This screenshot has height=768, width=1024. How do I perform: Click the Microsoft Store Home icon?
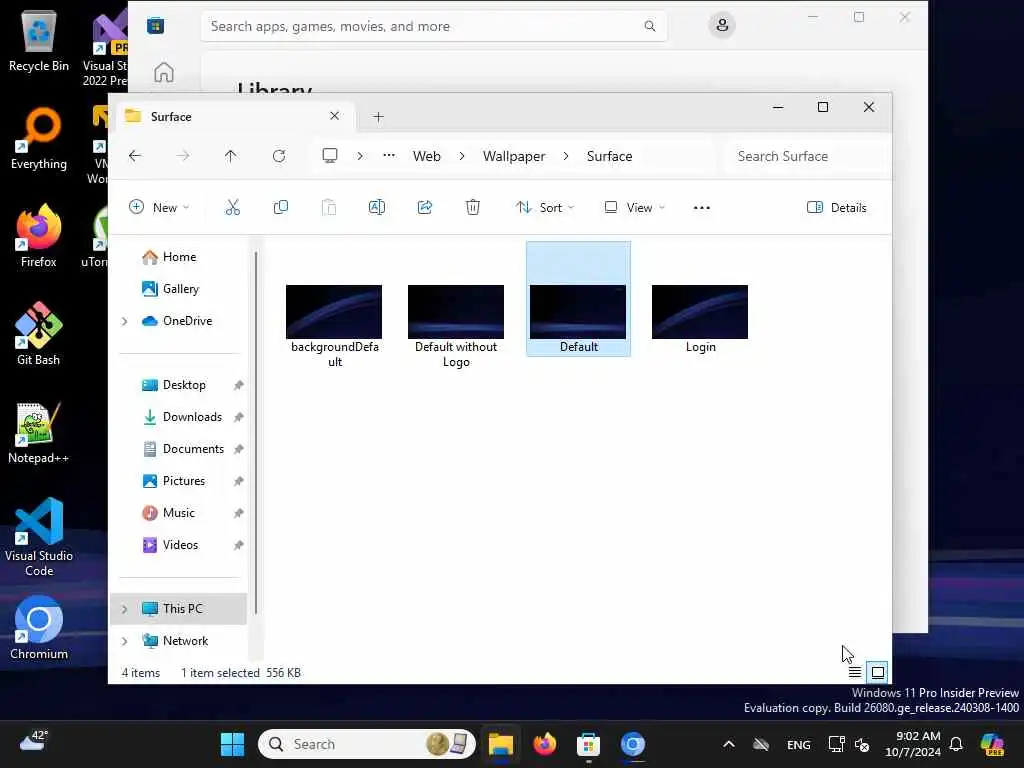[164, 72]
